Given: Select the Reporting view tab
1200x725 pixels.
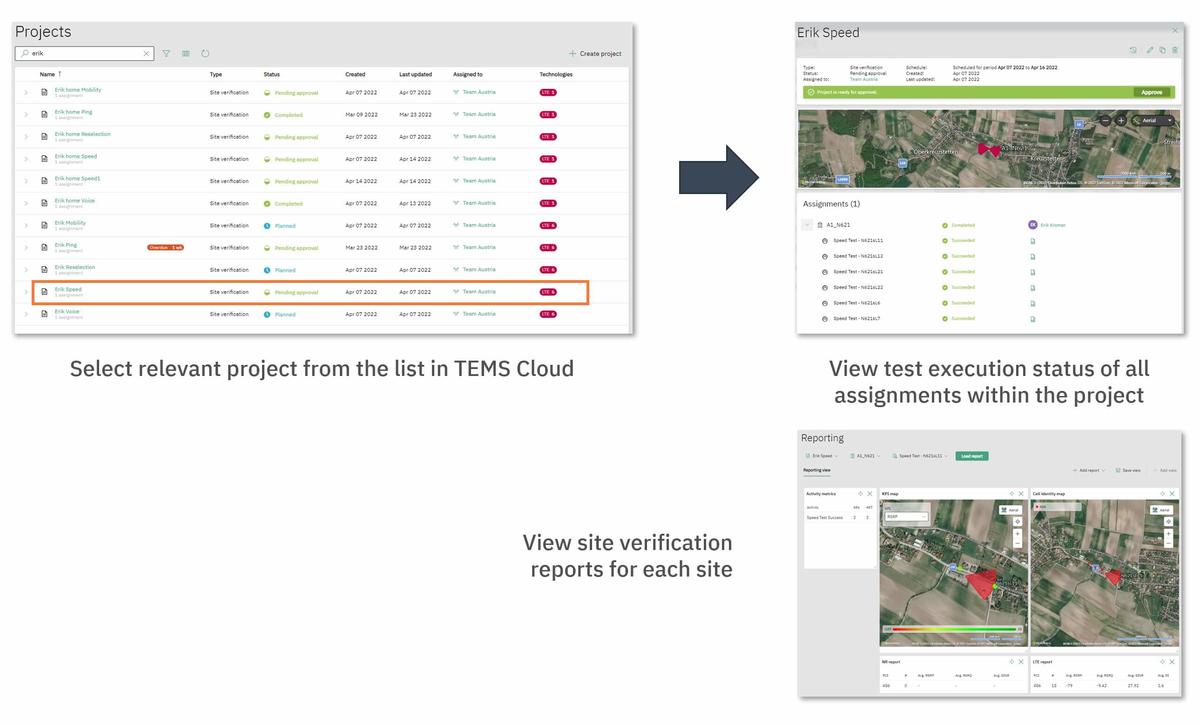Looking at the screenshot, I should pos(817,470).
